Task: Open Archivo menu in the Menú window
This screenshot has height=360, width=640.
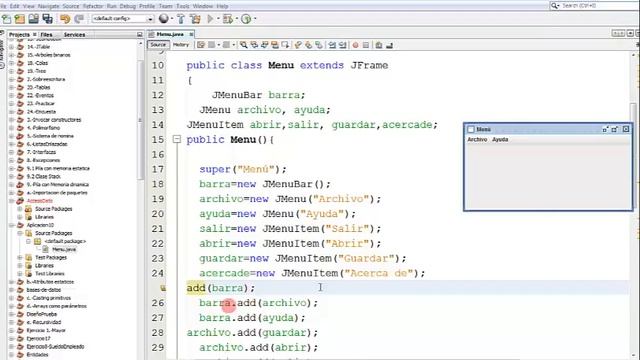Action: tap(477, 140)
